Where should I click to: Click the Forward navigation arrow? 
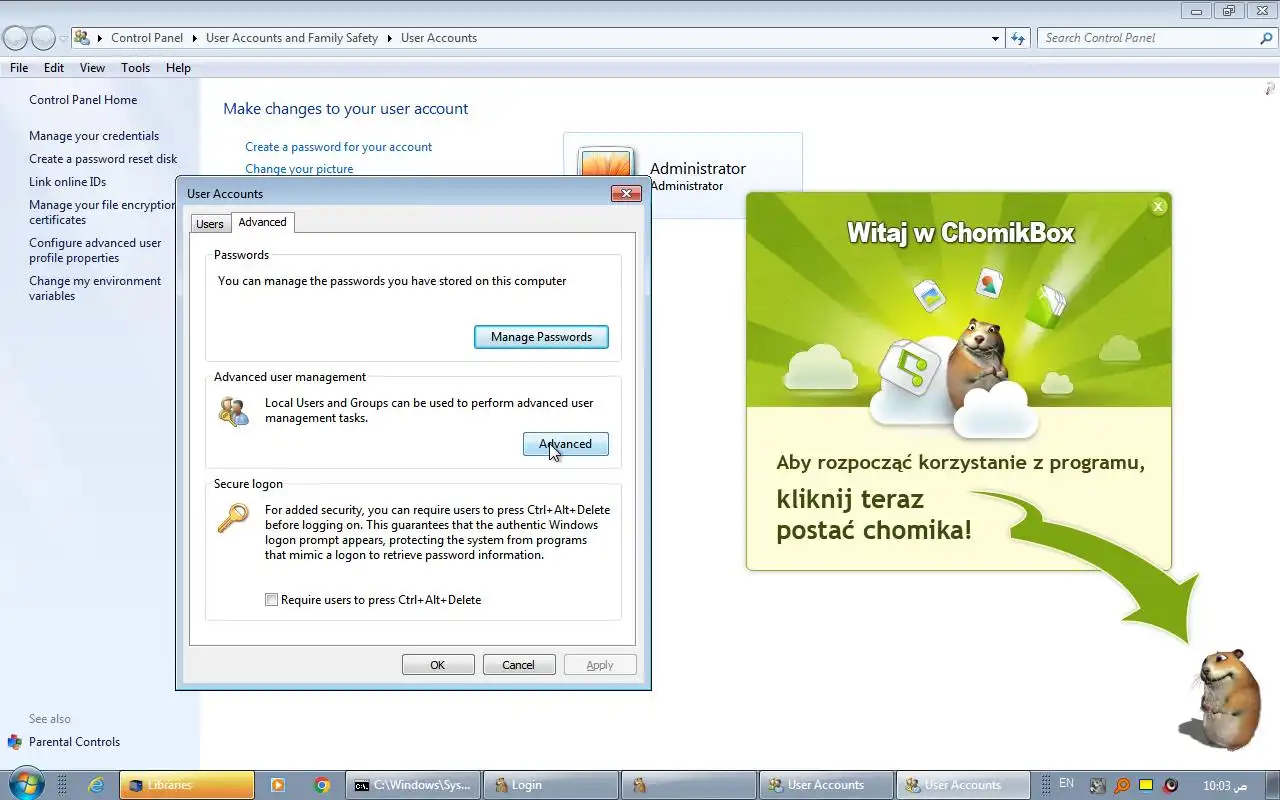(43, 38)
